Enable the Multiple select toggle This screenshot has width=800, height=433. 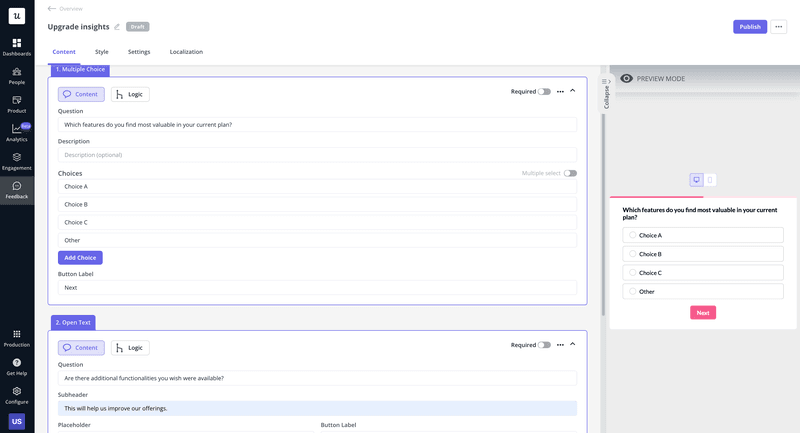pos(570,173)
